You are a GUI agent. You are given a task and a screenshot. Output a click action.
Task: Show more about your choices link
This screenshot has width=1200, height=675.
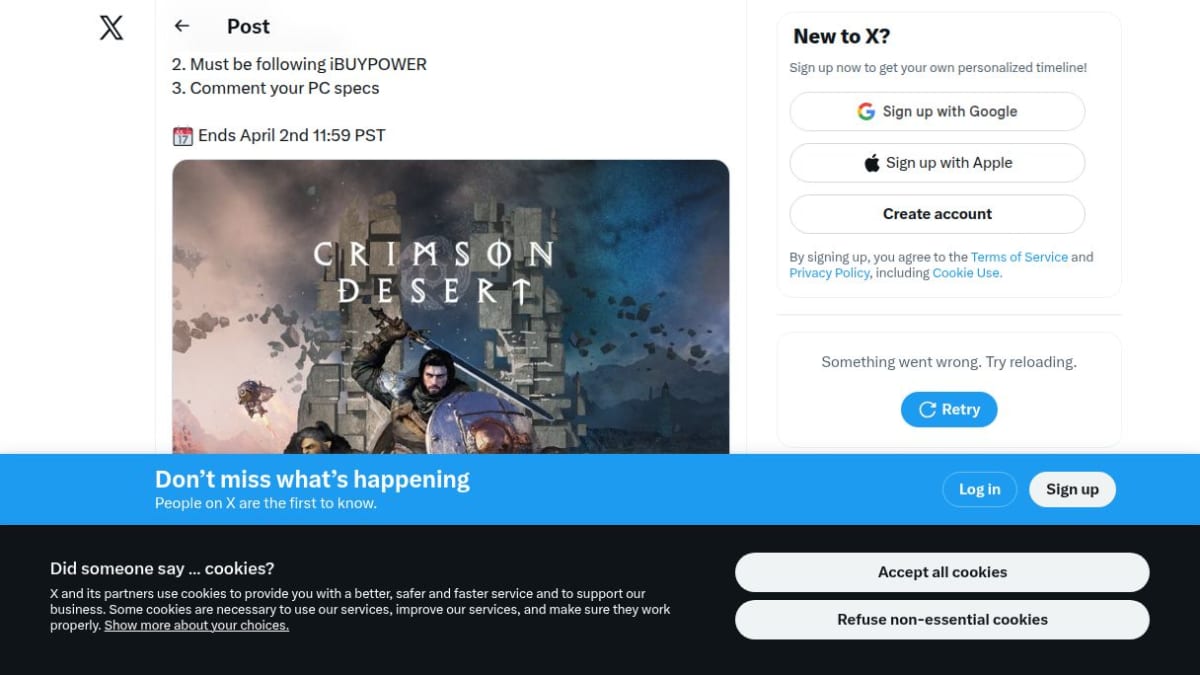pyautogui.click(x=196, y=625)
